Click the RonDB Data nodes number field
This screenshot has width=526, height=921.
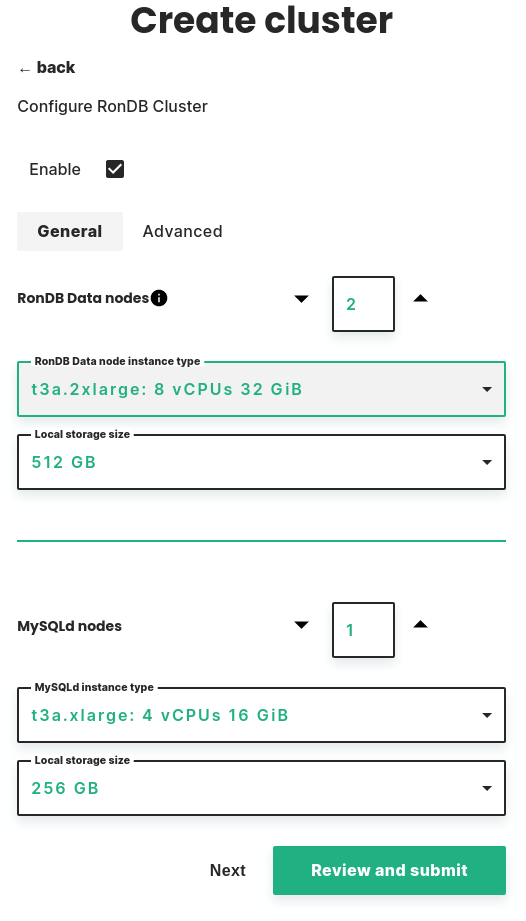pos(363,304)
